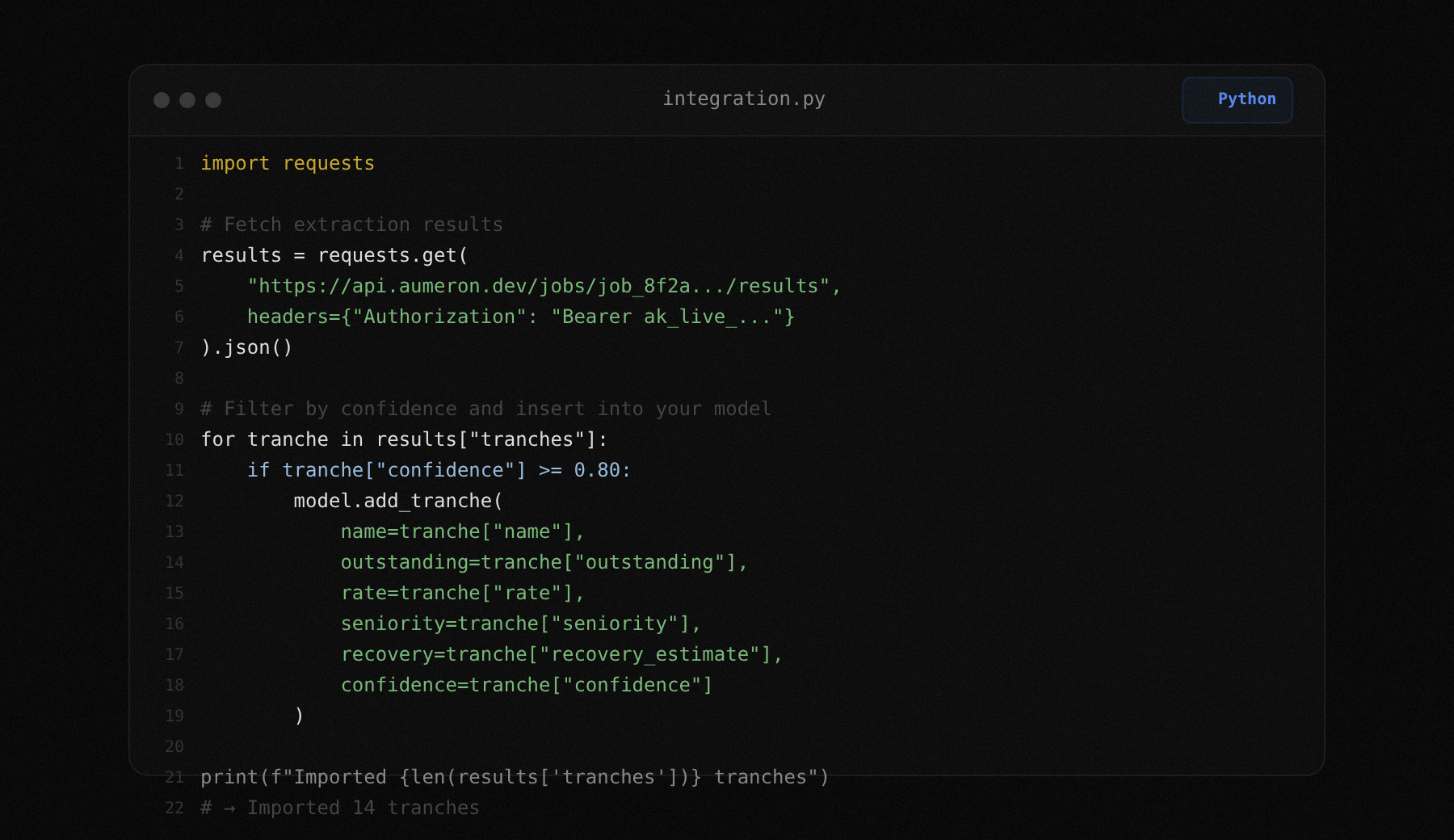Screen dimensions: 1454x840
Task: Click the 'rate=tranche["rate"]' argument
Action: click(462, 593)
